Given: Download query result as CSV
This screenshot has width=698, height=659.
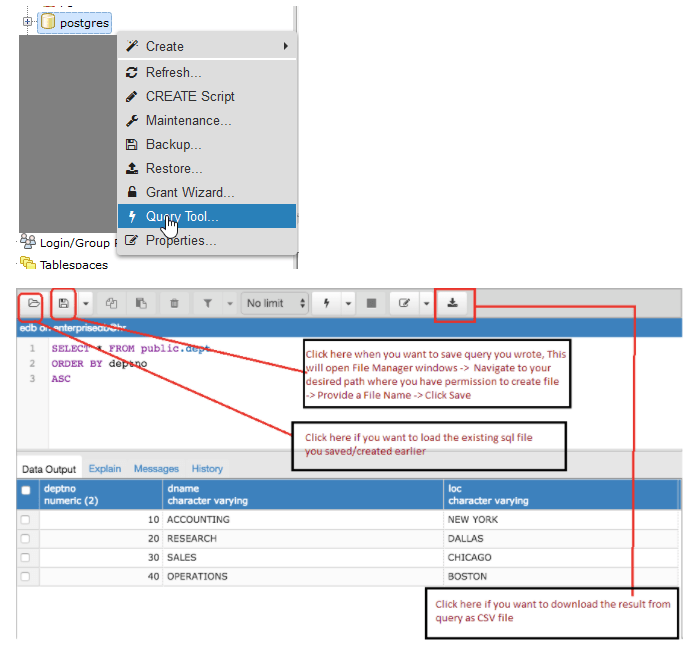Looking at the screenshot, I should pos(453,303).
